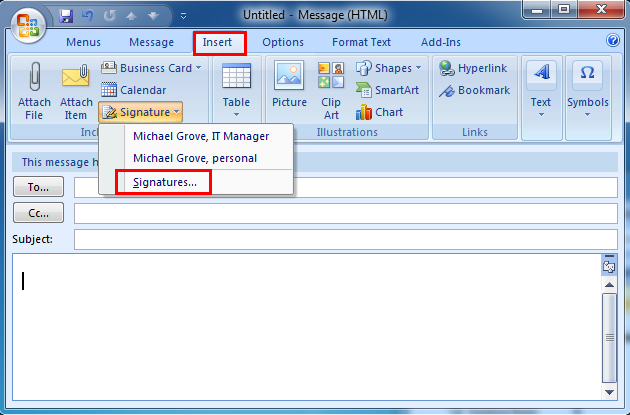Click into the Subject field
This screenshot has width=630, height=415.
pos(345,240)
